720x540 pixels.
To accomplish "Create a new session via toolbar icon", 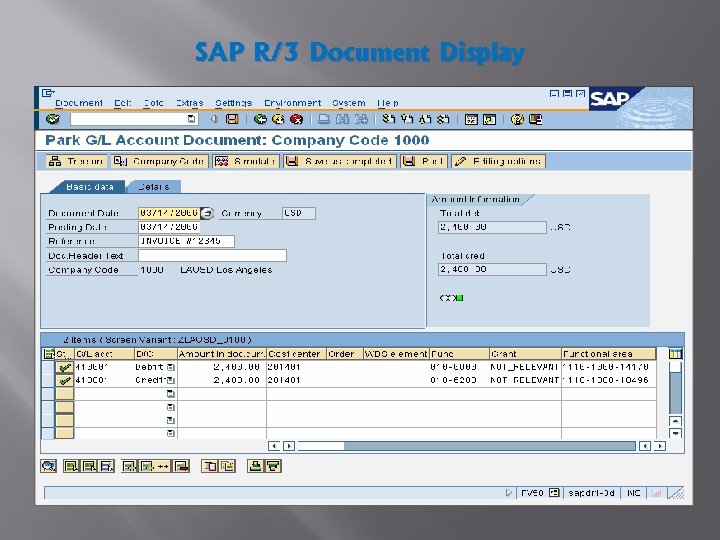I will [x=471, y=119].
